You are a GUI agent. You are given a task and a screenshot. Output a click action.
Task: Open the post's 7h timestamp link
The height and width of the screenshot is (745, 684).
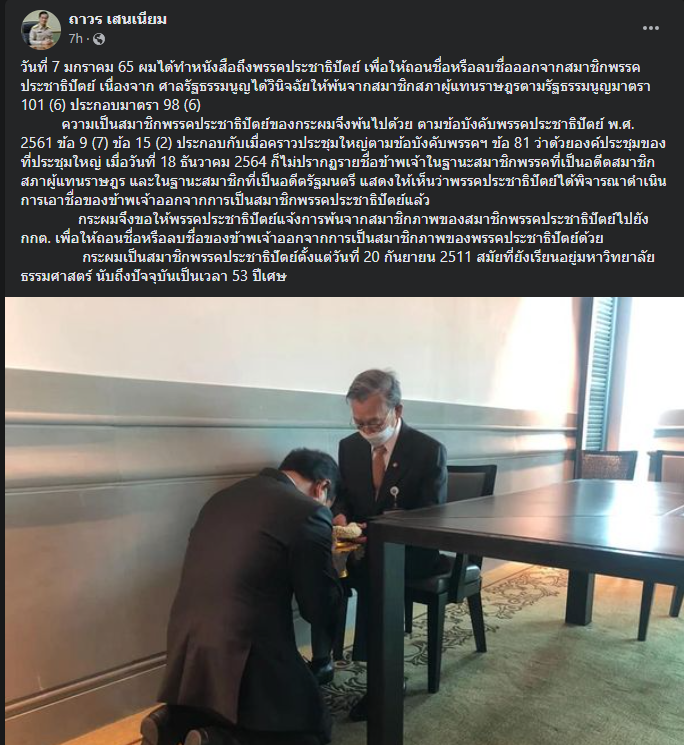tap(76, 39)
